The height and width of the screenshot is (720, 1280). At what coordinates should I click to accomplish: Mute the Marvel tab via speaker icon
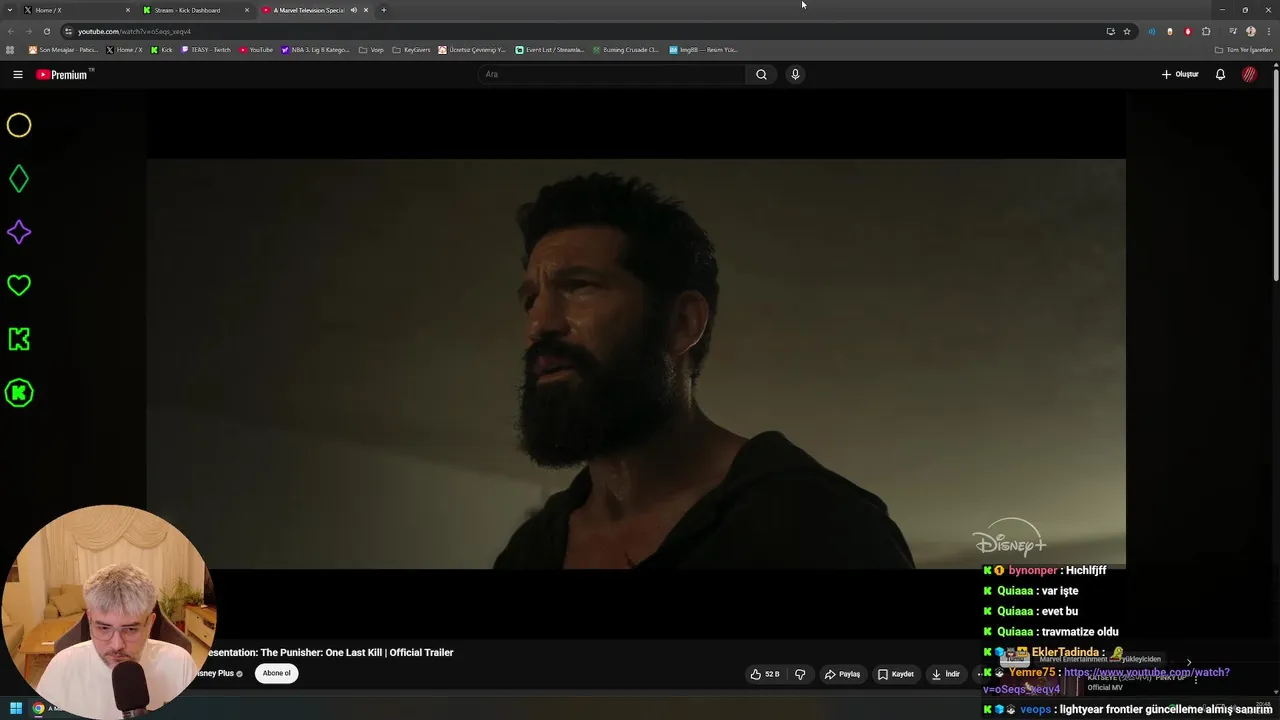(353, 10)
